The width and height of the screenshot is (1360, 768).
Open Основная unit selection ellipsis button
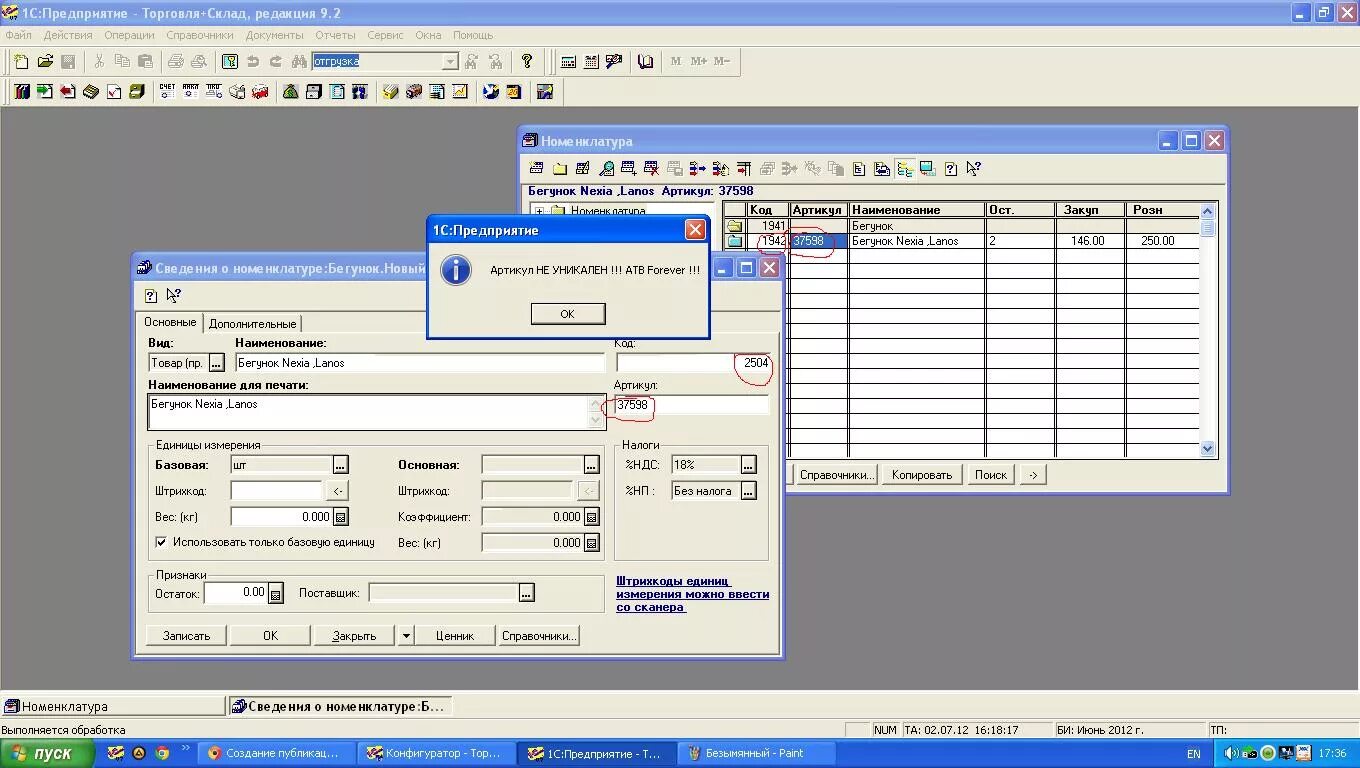[x=591, y=465]
